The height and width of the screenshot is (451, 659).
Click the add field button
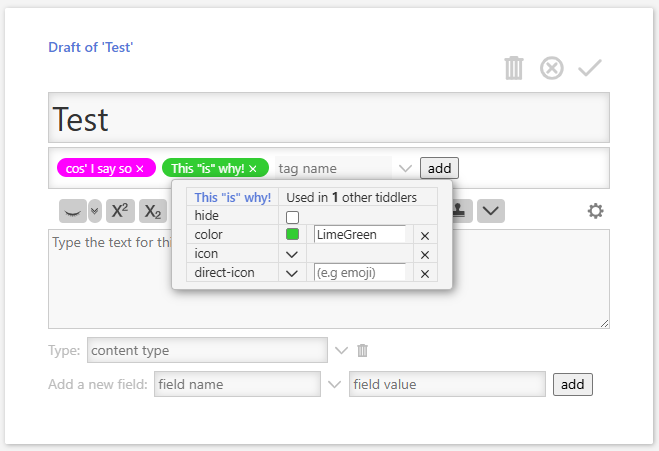pos(572,384)
